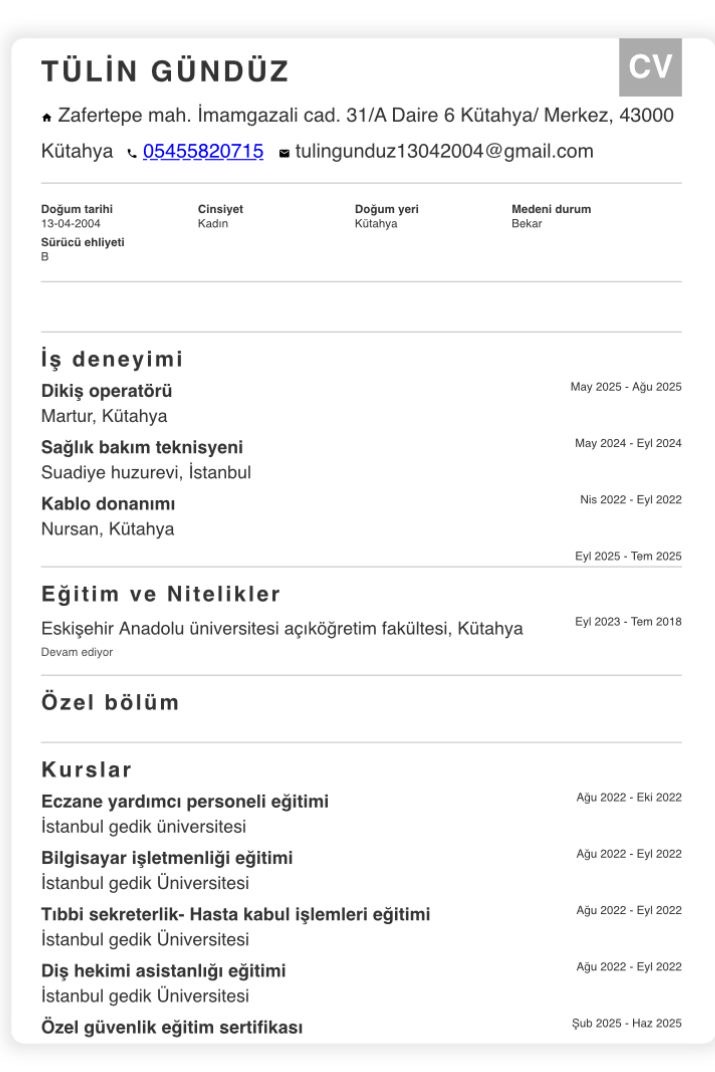Click the phone handset icon
Image resolution: width=715 pixels, height=1072 pixels.
[132, 153]
